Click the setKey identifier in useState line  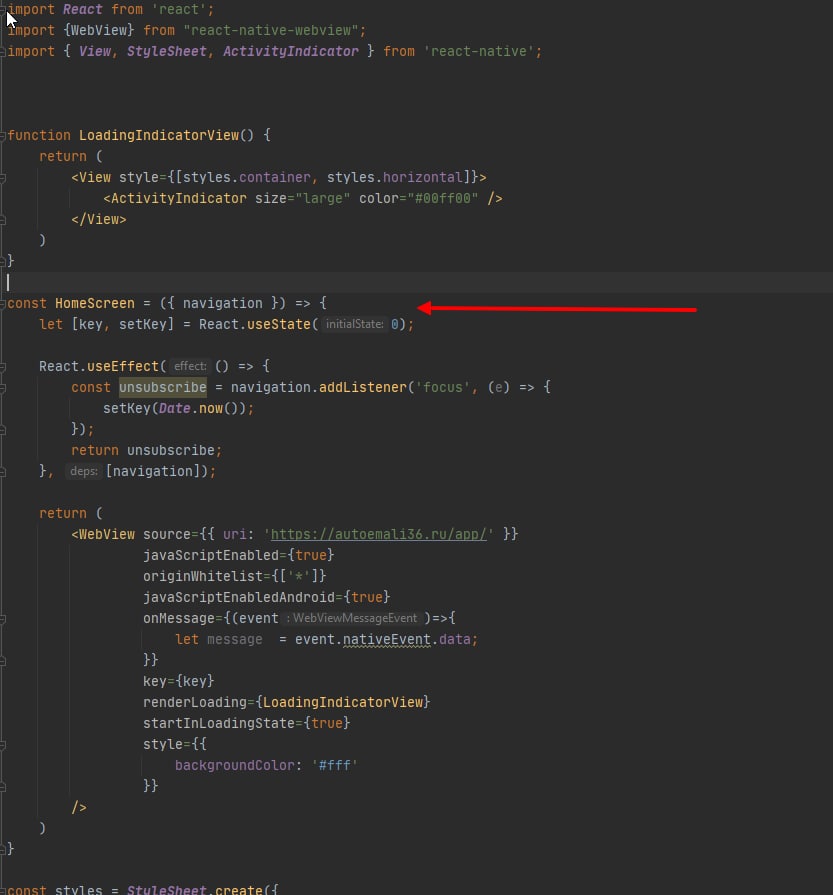click(143, 324)
